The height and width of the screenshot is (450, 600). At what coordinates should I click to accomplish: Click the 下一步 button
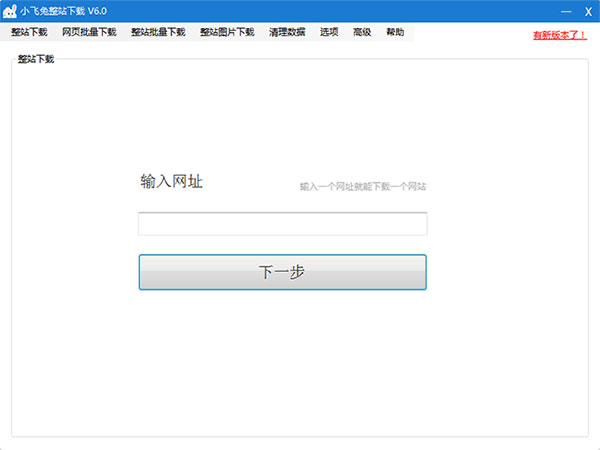click(x=283, y=272)
